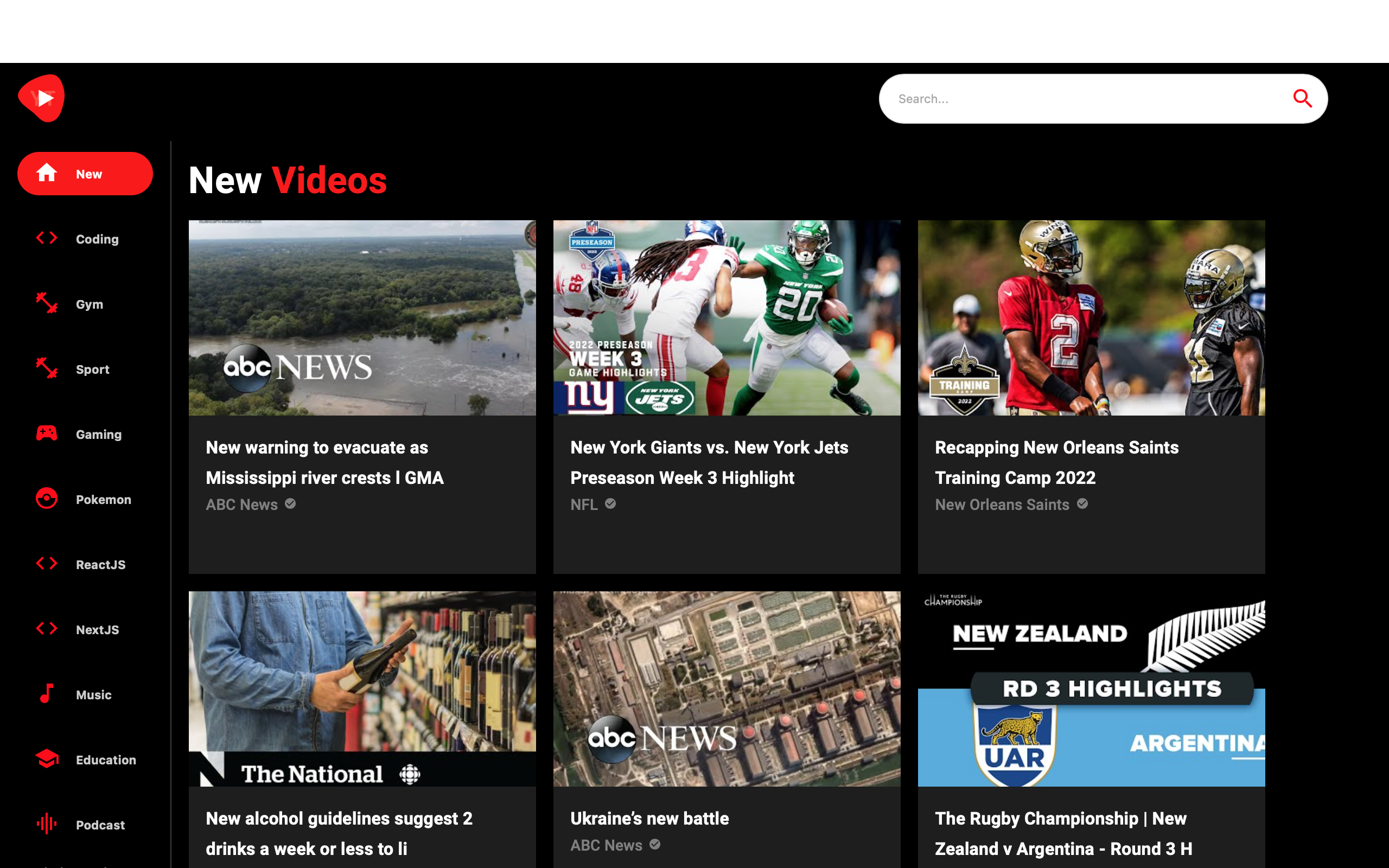
Task: Open the Education category
Action: (85, 759)
